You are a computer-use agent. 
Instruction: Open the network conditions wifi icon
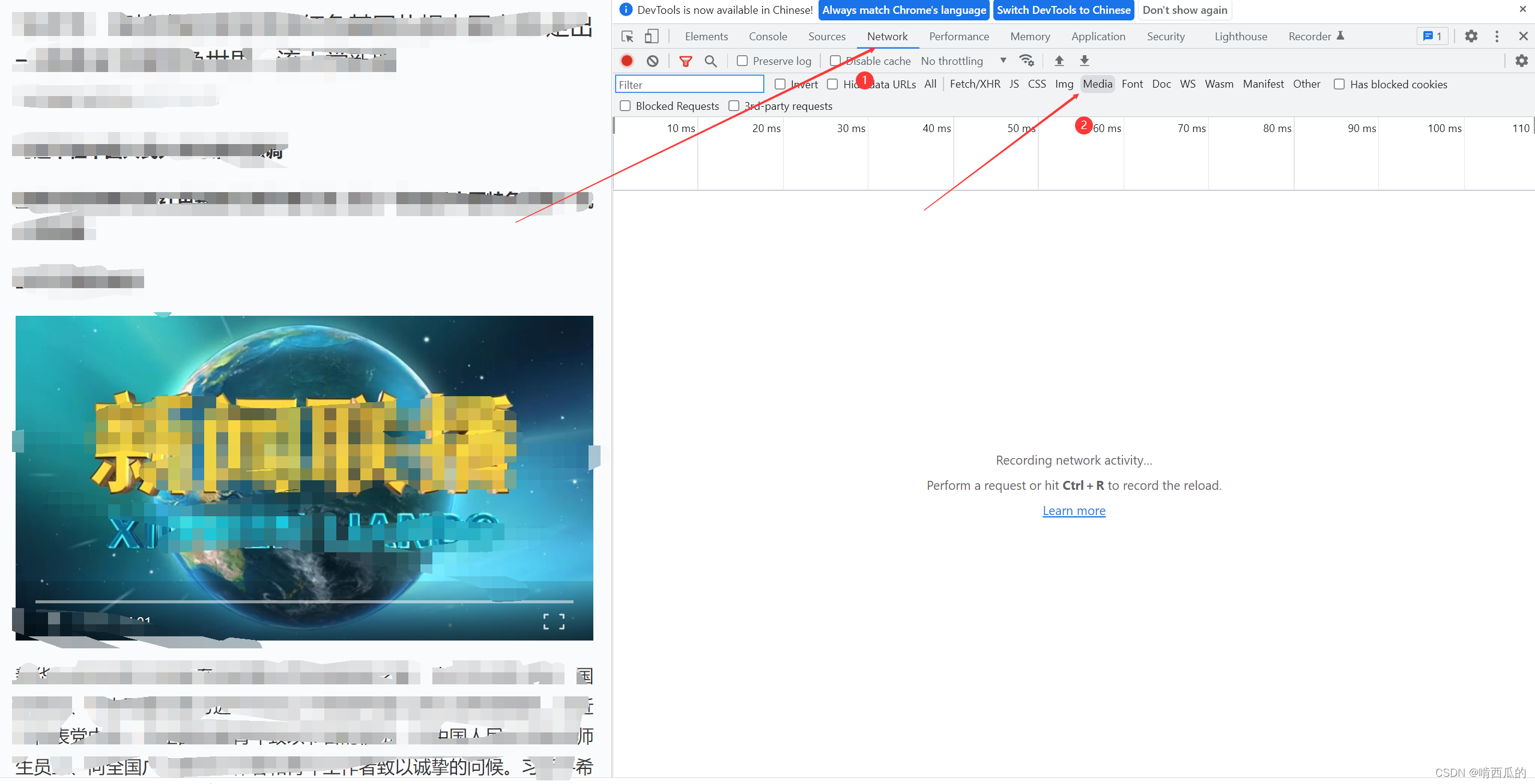point(1026,61)
